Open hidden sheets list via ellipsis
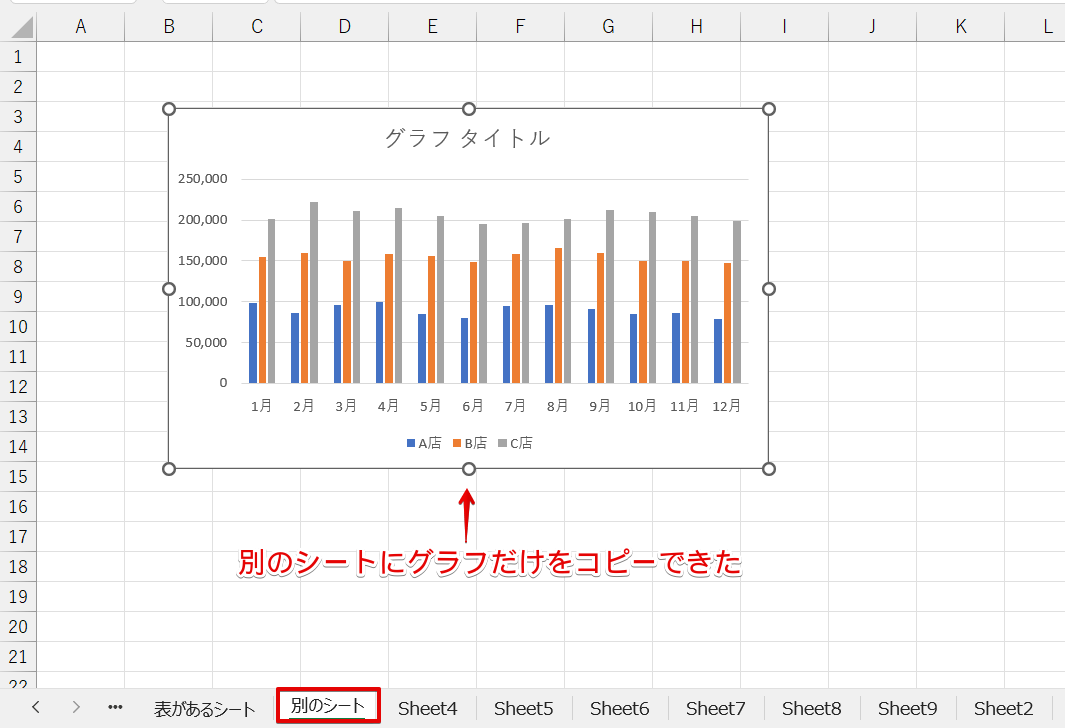This screenshot has height=728, width=1065. pyautogui.click(x=115, y=707)
